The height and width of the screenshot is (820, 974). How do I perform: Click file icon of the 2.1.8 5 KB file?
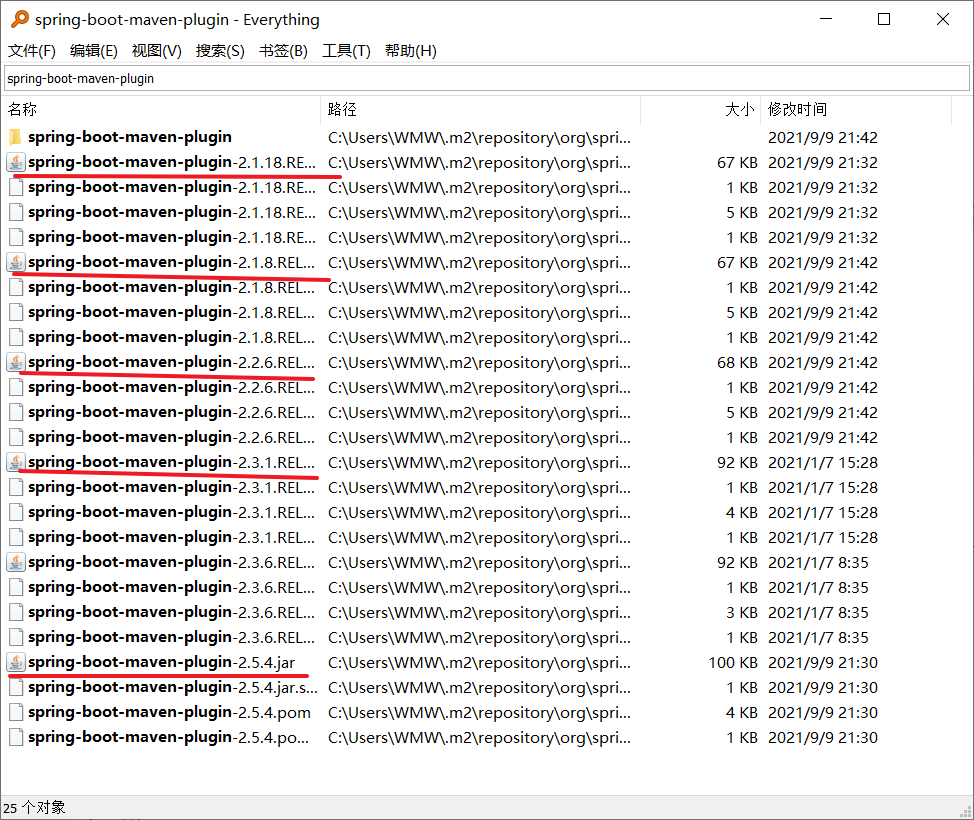(16, 312)
